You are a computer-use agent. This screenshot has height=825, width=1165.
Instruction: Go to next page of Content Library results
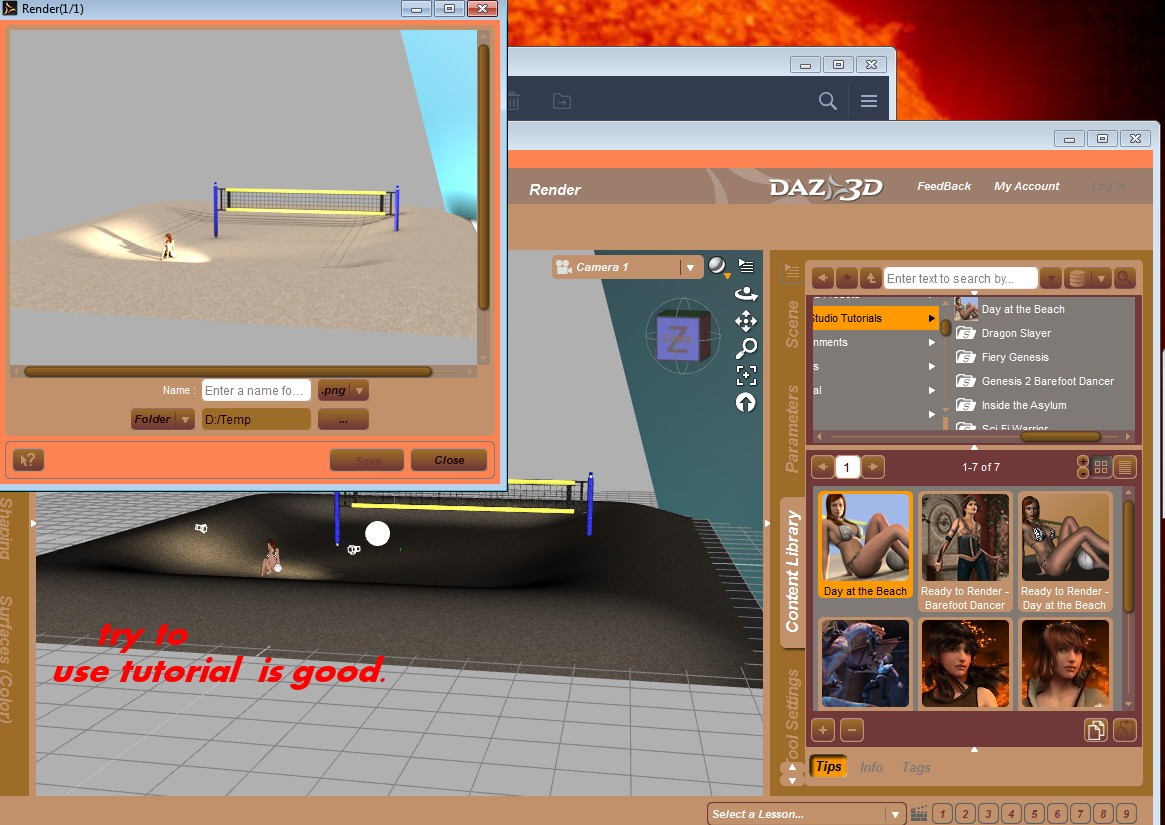click(x=873, y=467)
